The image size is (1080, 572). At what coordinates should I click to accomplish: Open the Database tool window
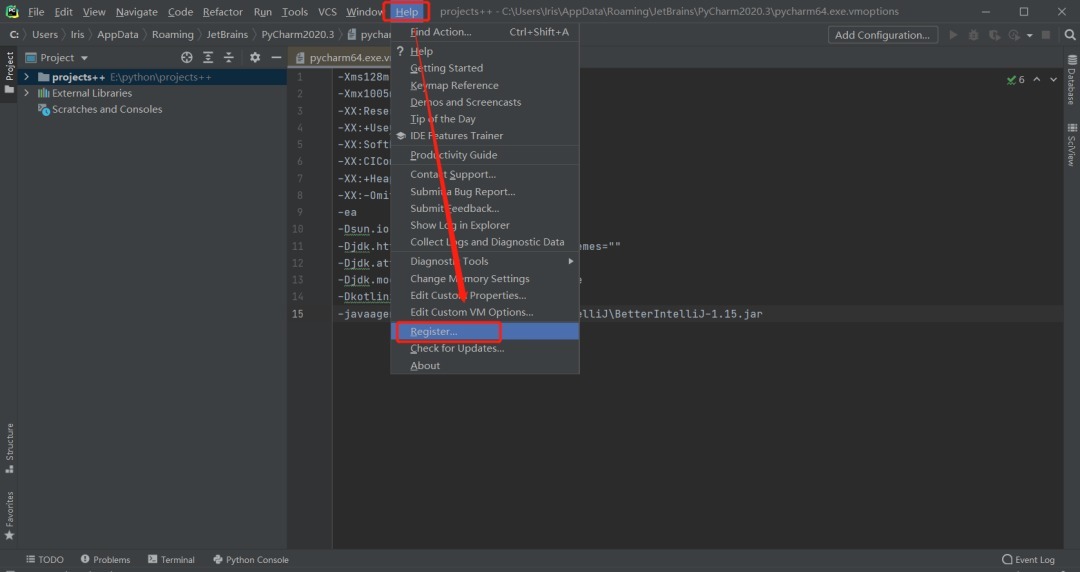[x=1072, y=79]
